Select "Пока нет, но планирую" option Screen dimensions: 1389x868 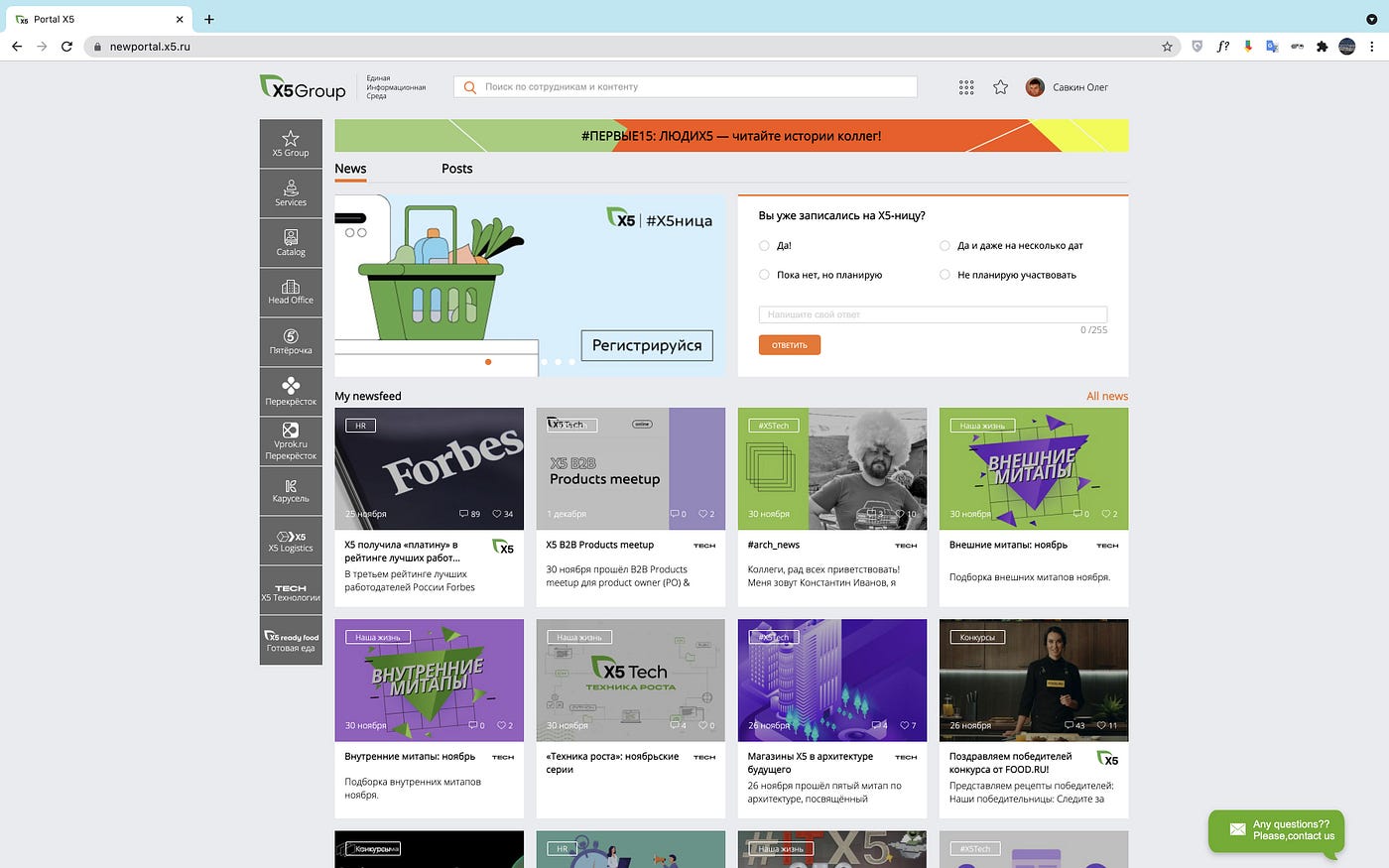pyautogui.click(x=764, y=275)
